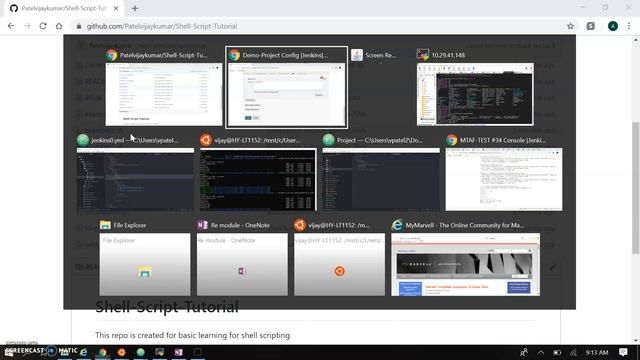This screenshot has width=640, height=360.
Task: Open Ubuntu terminal from taskbar
Action: (x=122, y=352)
